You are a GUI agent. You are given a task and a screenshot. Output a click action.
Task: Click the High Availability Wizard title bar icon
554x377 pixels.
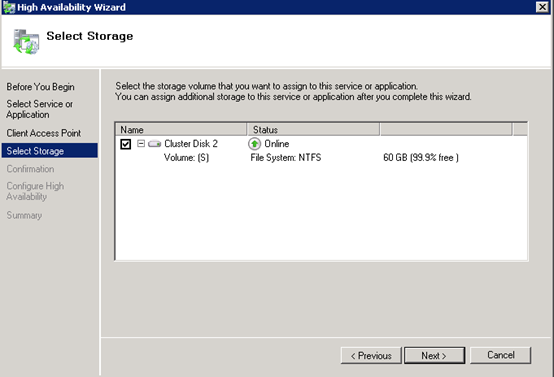point(8,7)
